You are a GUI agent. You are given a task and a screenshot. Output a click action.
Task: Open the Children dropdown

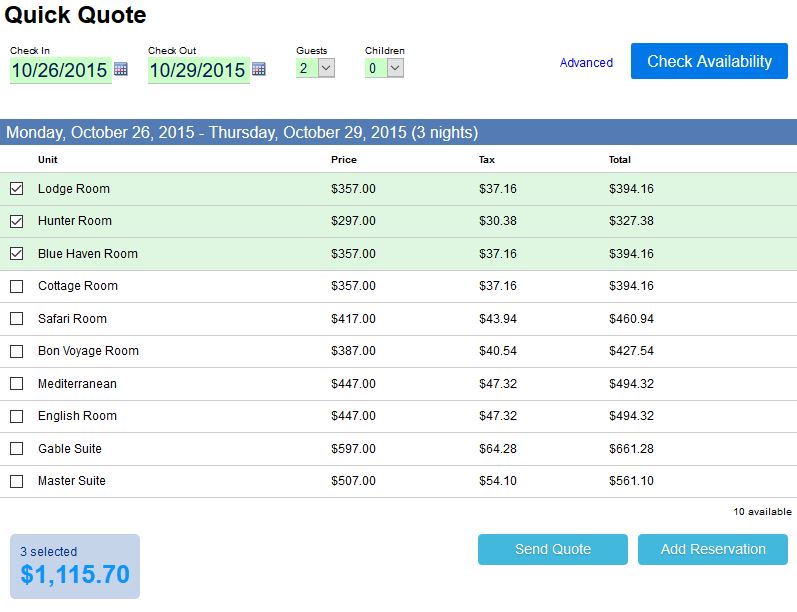[384, 68]
